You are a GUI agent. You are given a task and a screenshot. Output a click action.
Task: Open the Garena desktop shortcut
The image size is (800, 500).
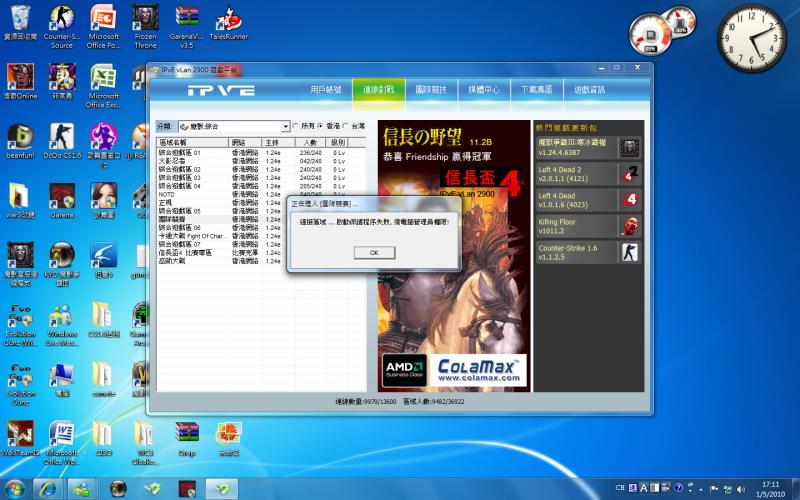click(62, 198)
